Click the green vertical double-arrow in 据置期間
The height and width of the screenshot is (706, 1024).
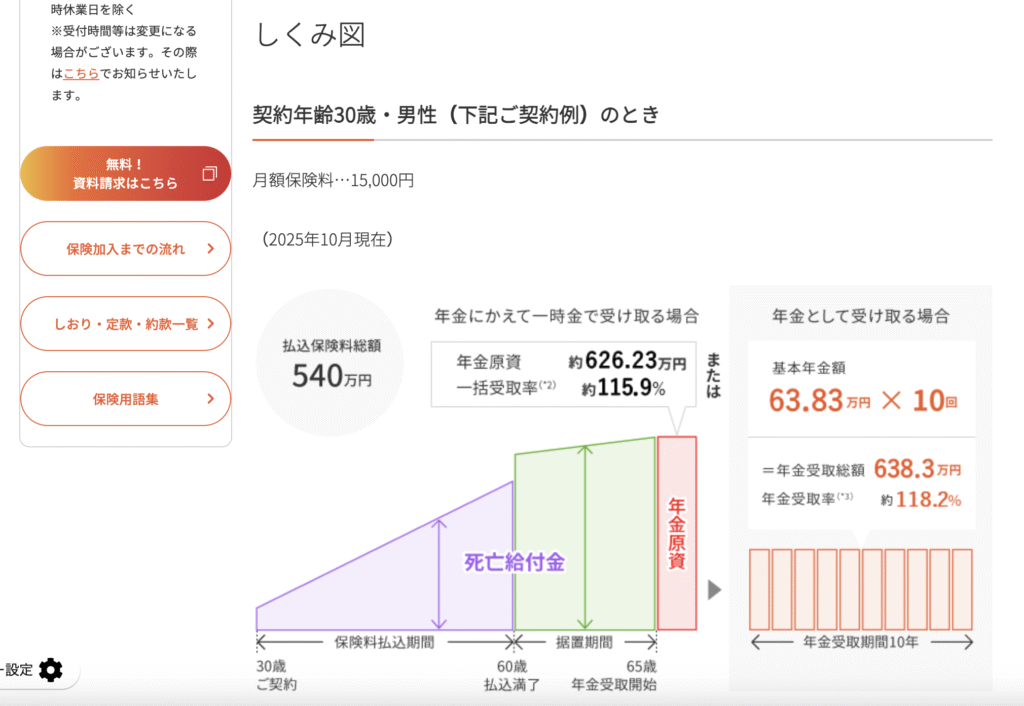tap(586, 537)
